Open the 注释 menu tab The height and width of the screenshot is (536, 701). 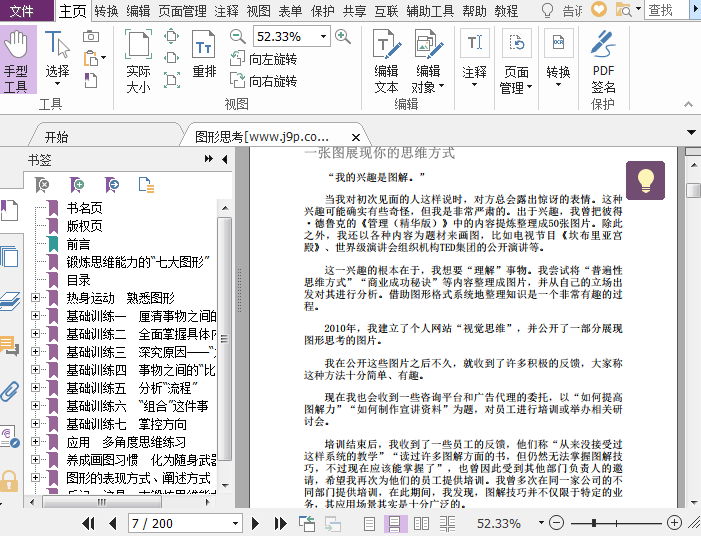tap(227, 11)
